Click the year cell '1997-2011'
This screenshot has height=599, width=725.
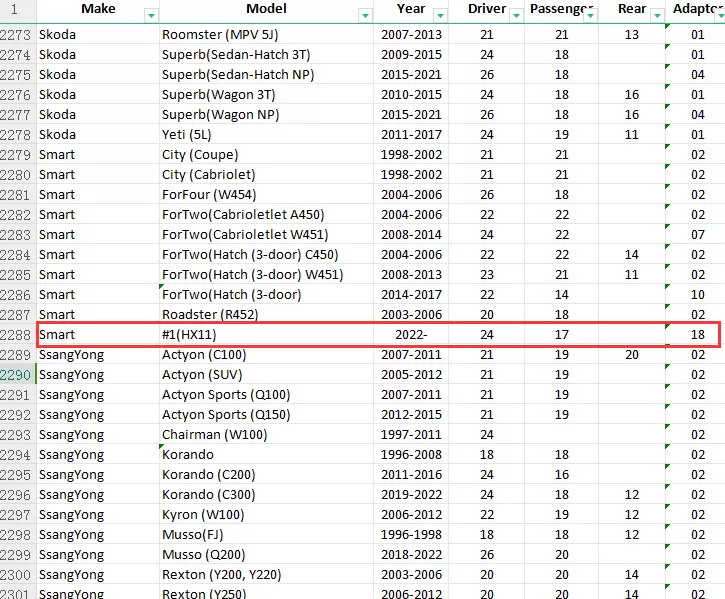(x=411, y=434)
